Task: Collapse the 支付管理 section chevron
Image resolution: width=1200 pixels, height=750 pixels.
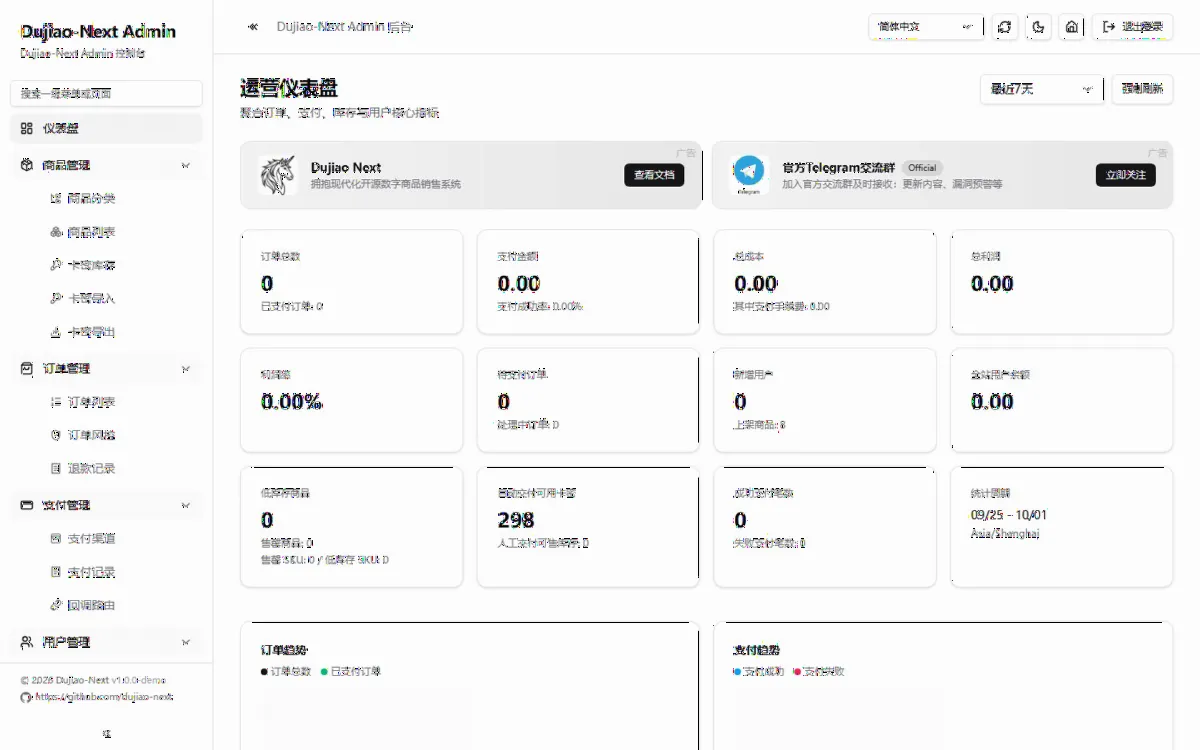Action: pyautogui.click(x=185, y=505)
